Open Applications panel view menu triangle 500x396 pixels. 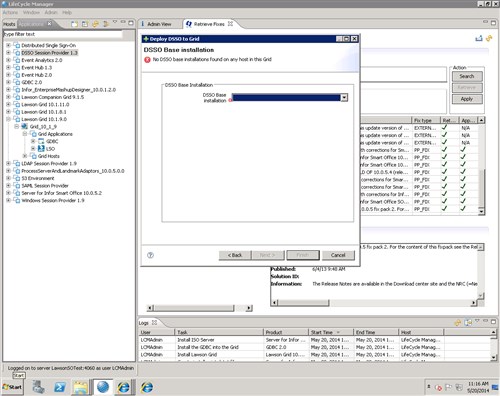tap(115, 22)
